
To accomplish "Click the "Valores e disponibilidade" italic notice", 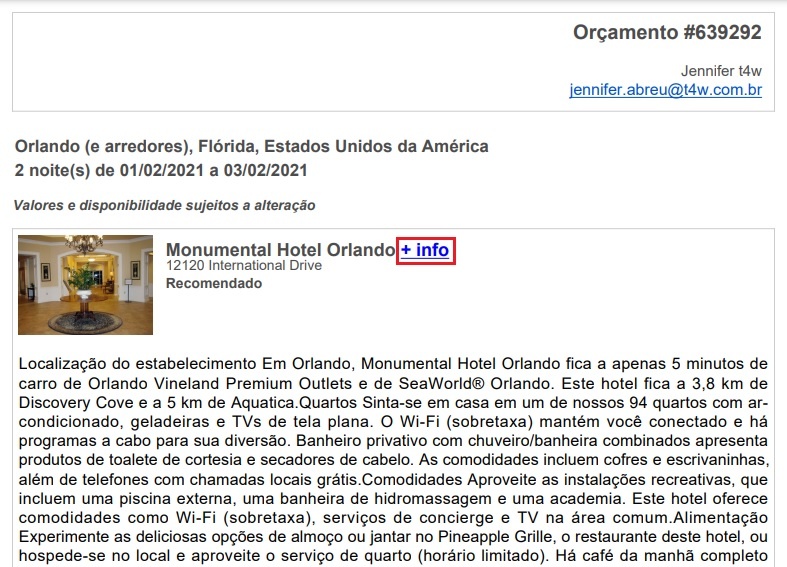I will tap(164, 205).
